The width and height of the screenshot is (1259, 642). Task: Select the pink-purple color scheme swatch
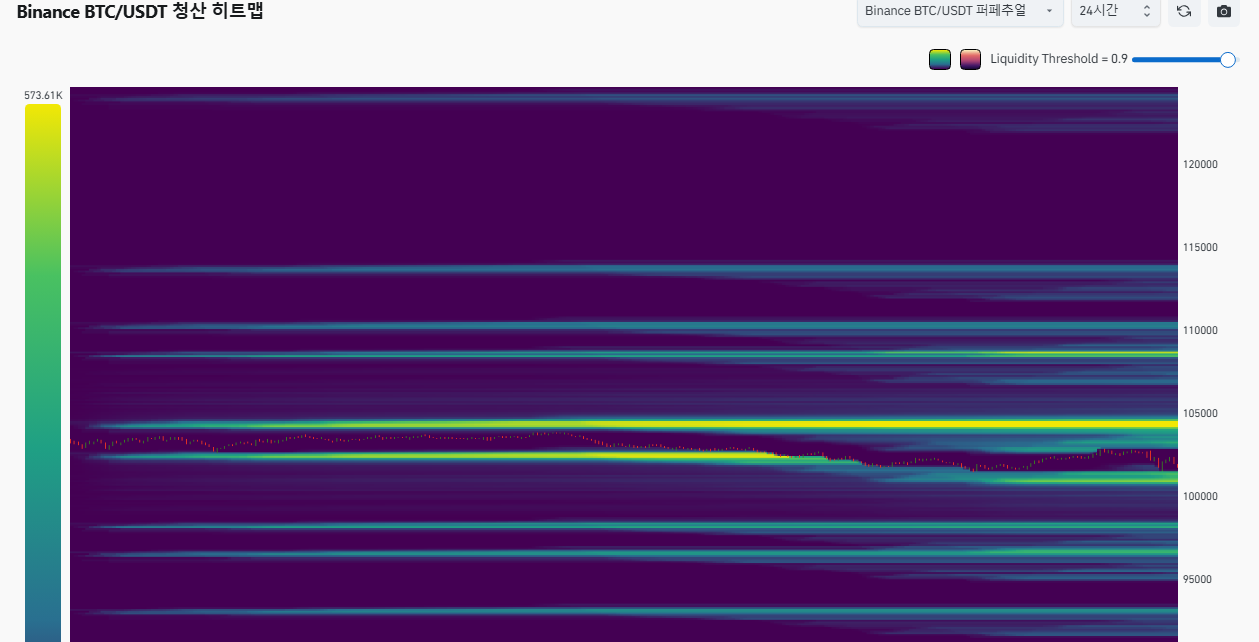[970, 59]
